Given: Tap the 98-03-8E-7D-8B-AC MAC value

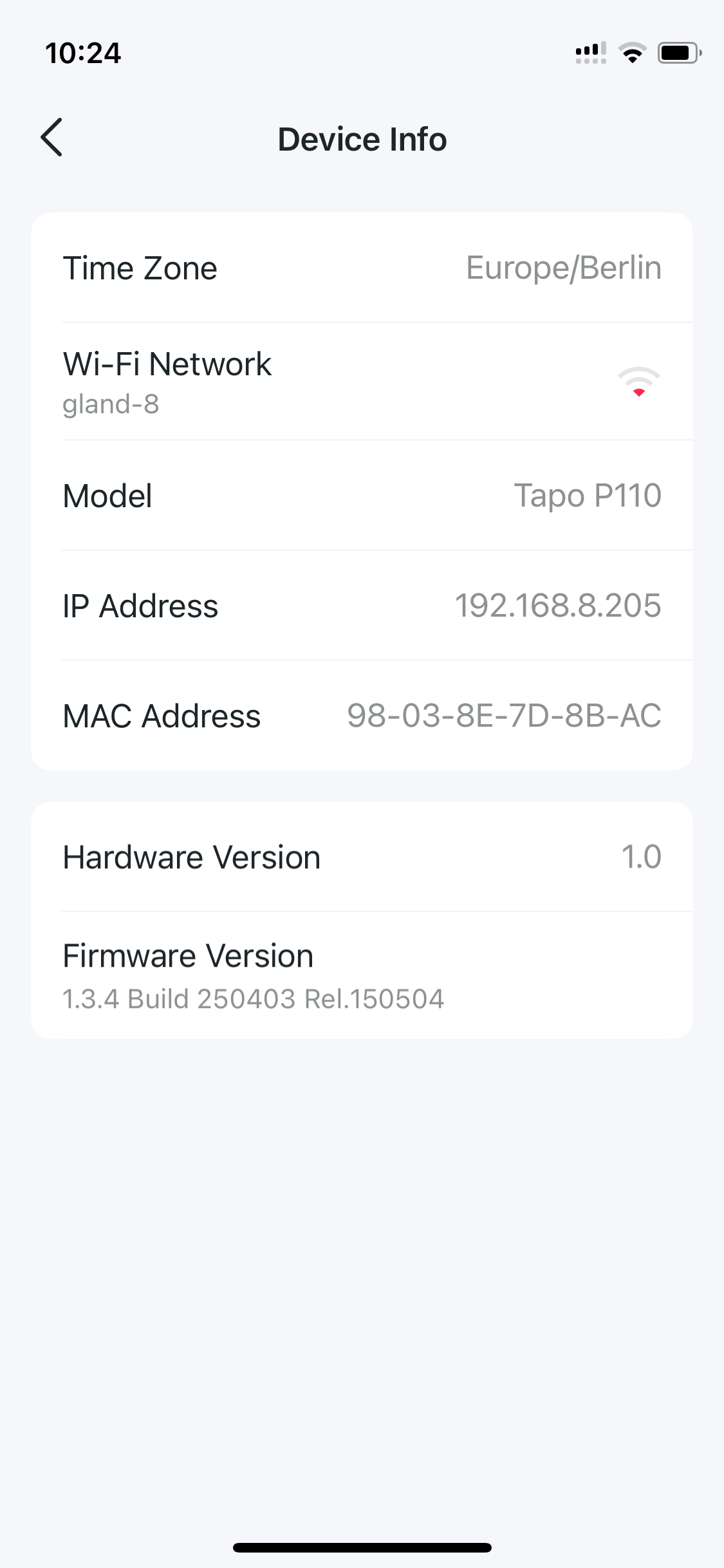Looking at the screenshot, I should pyautogui.click(x=504, y=716).
